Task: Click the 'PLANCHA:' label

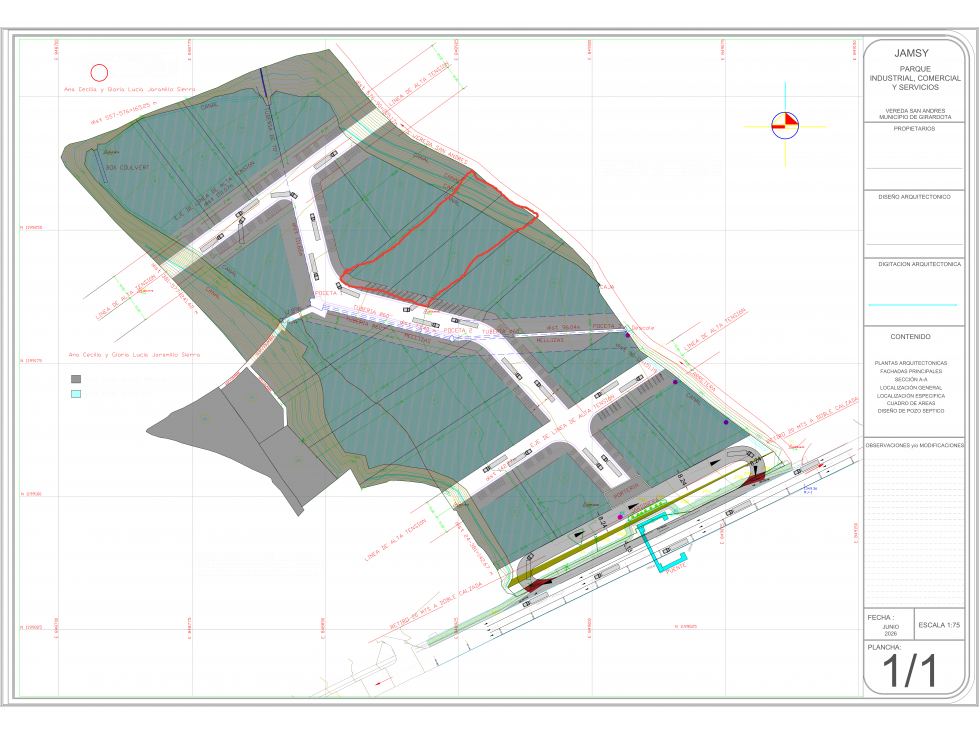Action: click(x=884, y=647)
